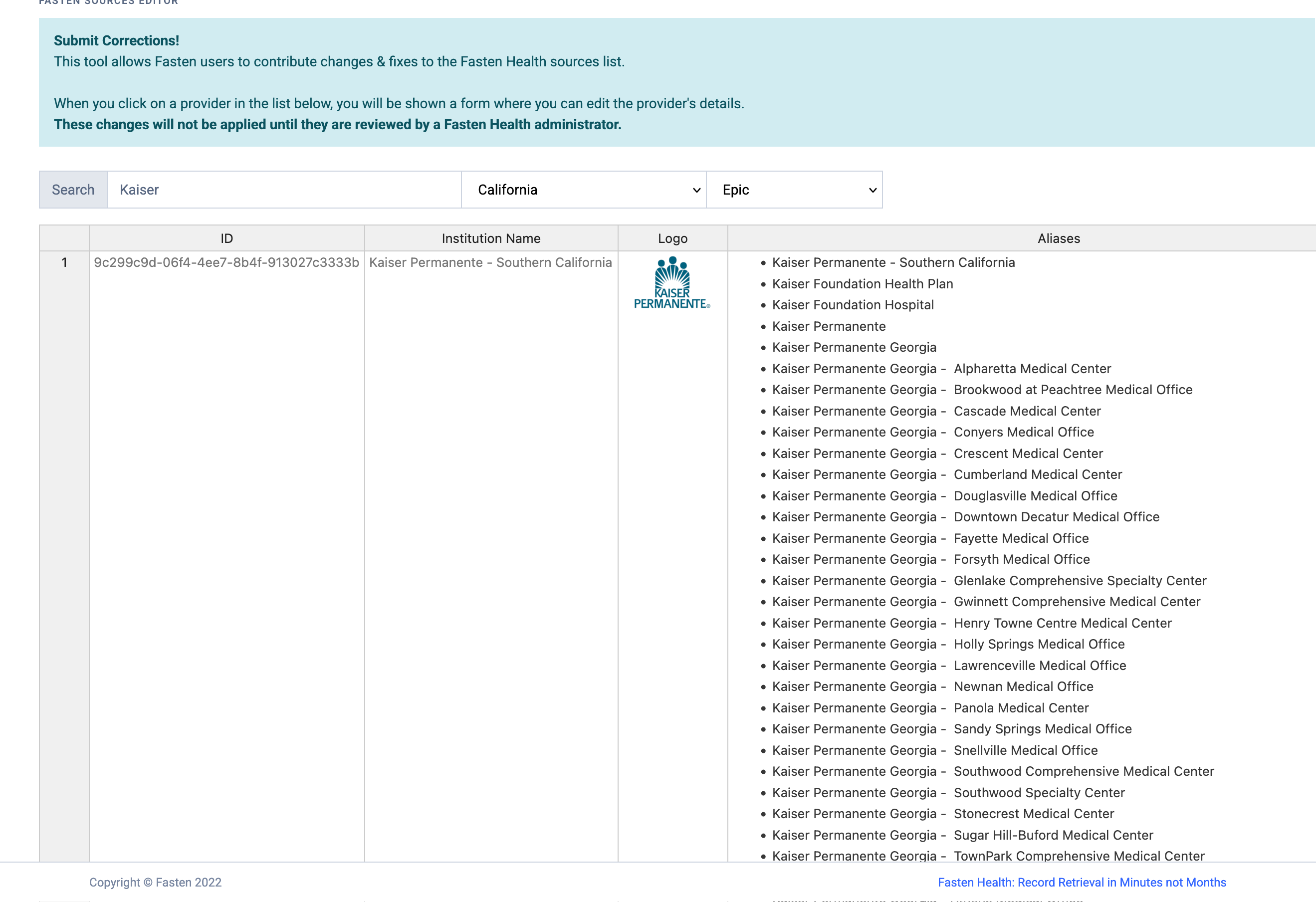Screen dimensions: 1316x902
Task: Click the Search button
Action: tap(72, 189)
